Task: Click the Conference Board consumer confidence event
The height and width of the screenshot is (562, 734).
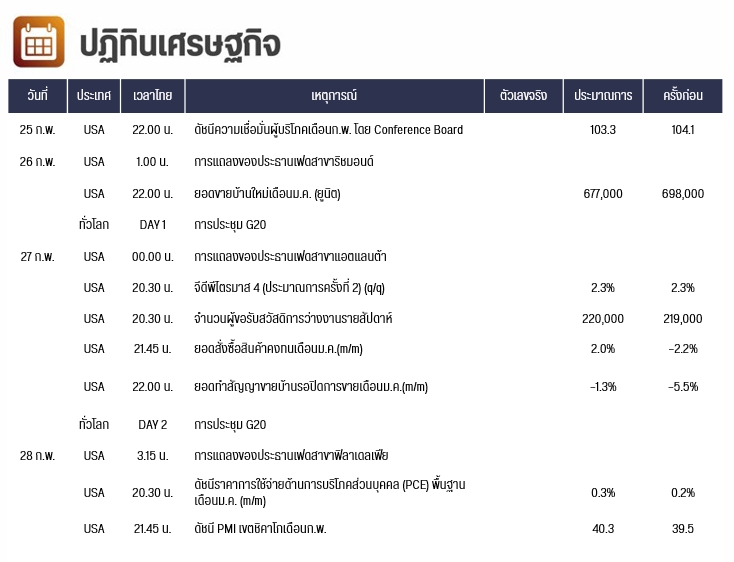Action: pos(329,130)
